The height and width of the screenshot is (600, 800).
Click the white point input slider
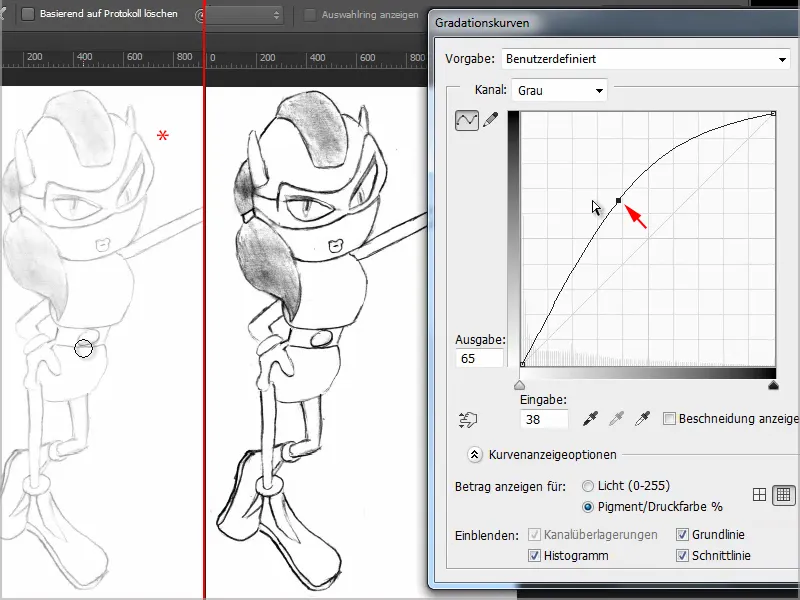click(x=519, y=385)
